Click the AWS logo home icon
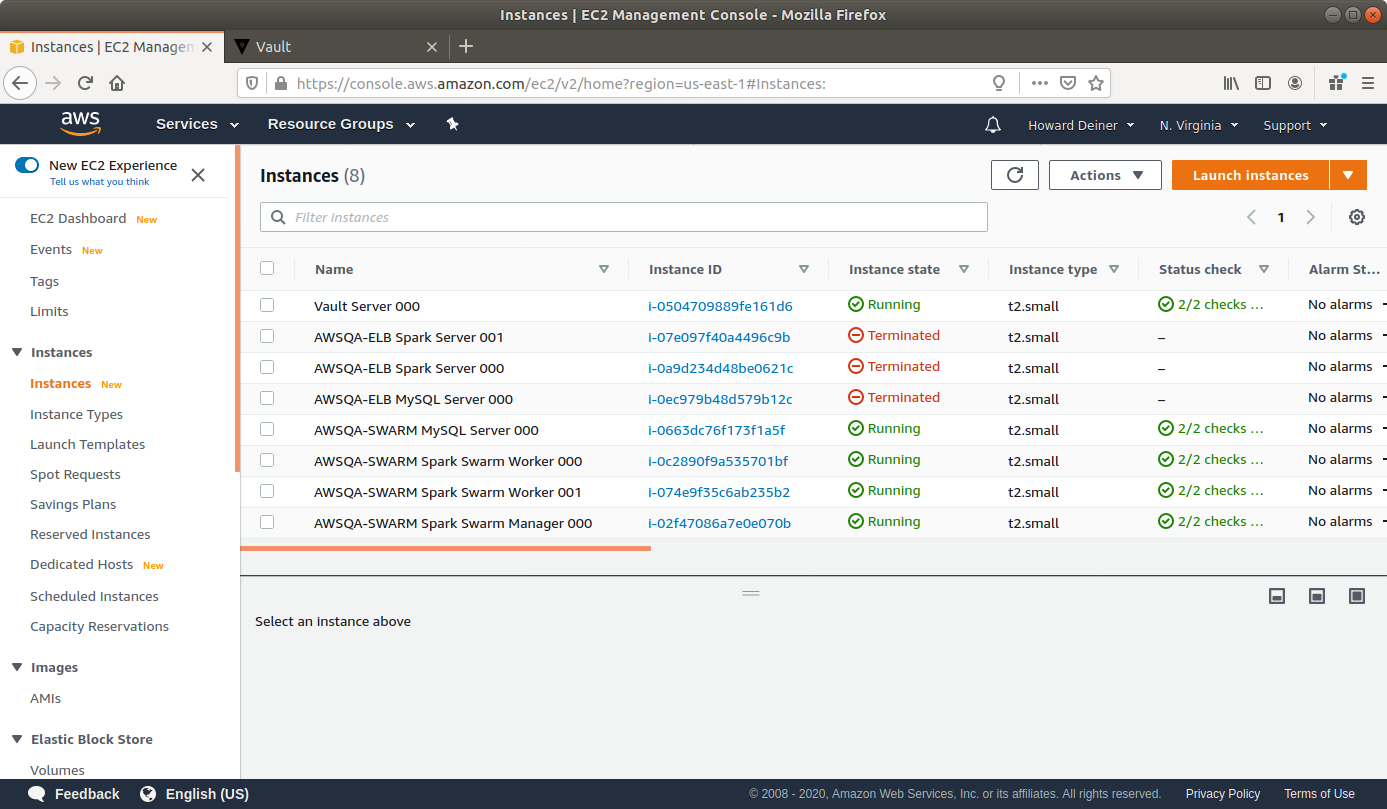The height and width of the screenshot is (809, 1387). 80,123
